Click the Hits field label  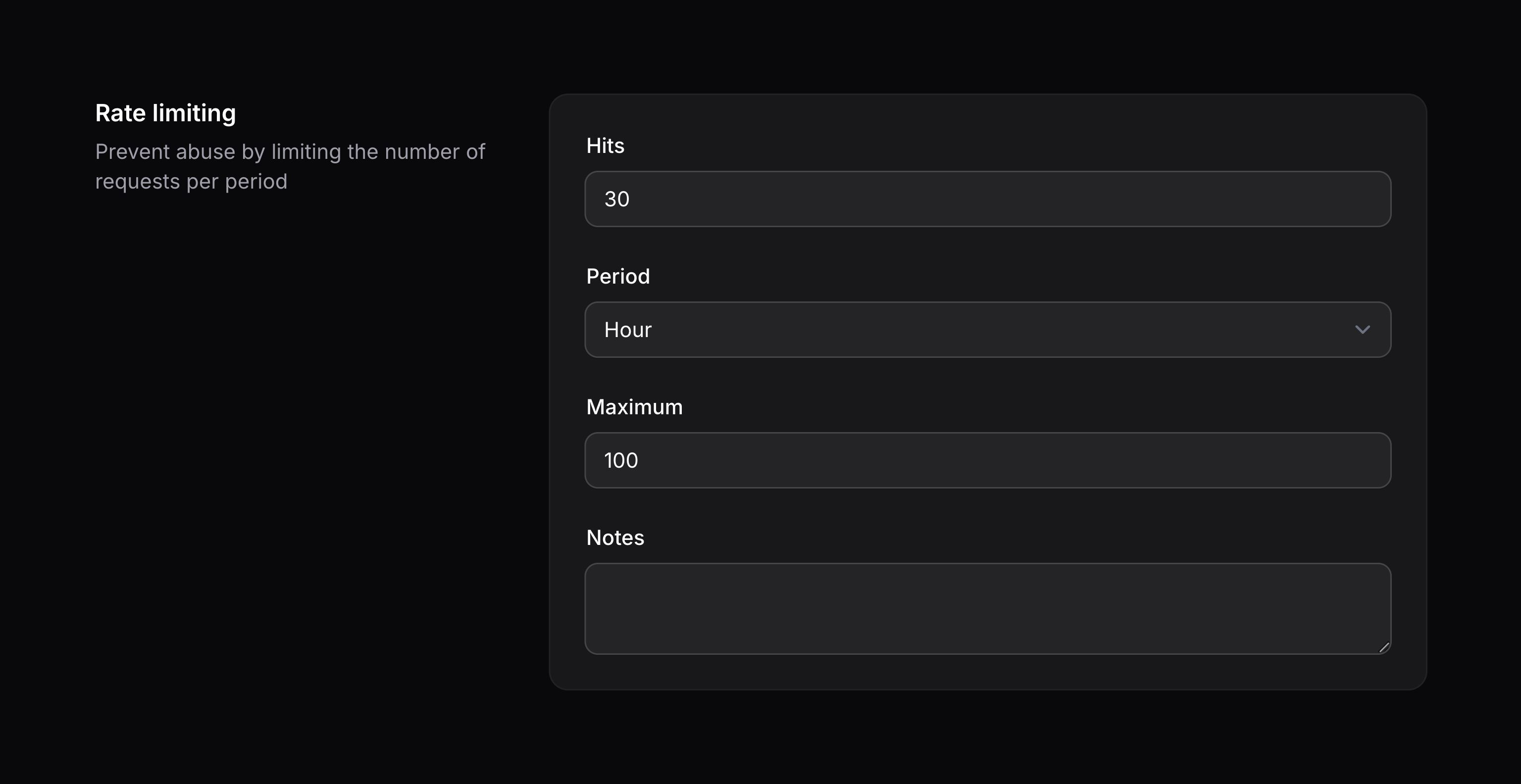tap(605, 146)
